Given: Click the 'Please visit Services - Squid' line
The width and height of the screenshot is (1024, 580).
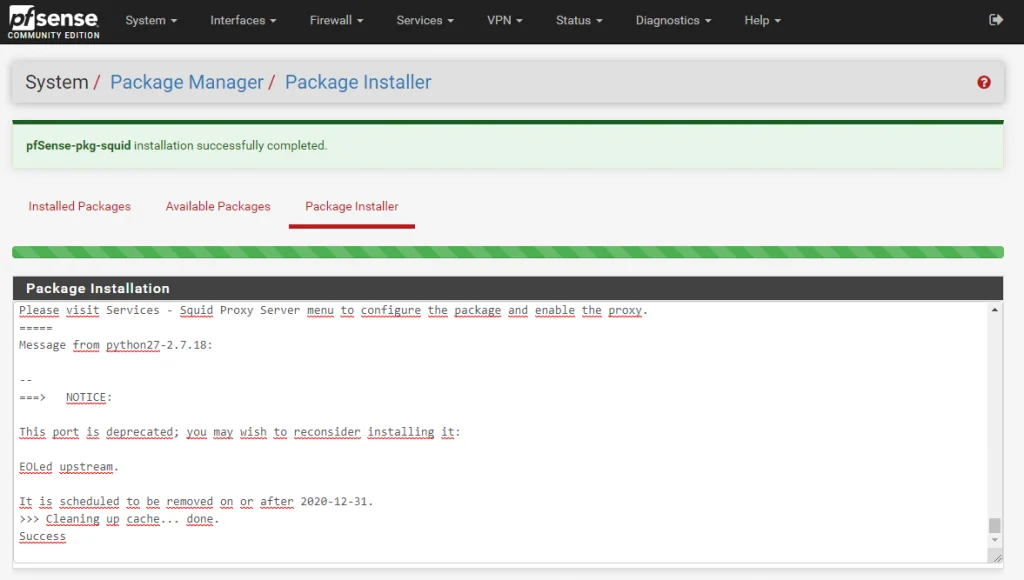Looking at the screenshot, I should [333, 310].
